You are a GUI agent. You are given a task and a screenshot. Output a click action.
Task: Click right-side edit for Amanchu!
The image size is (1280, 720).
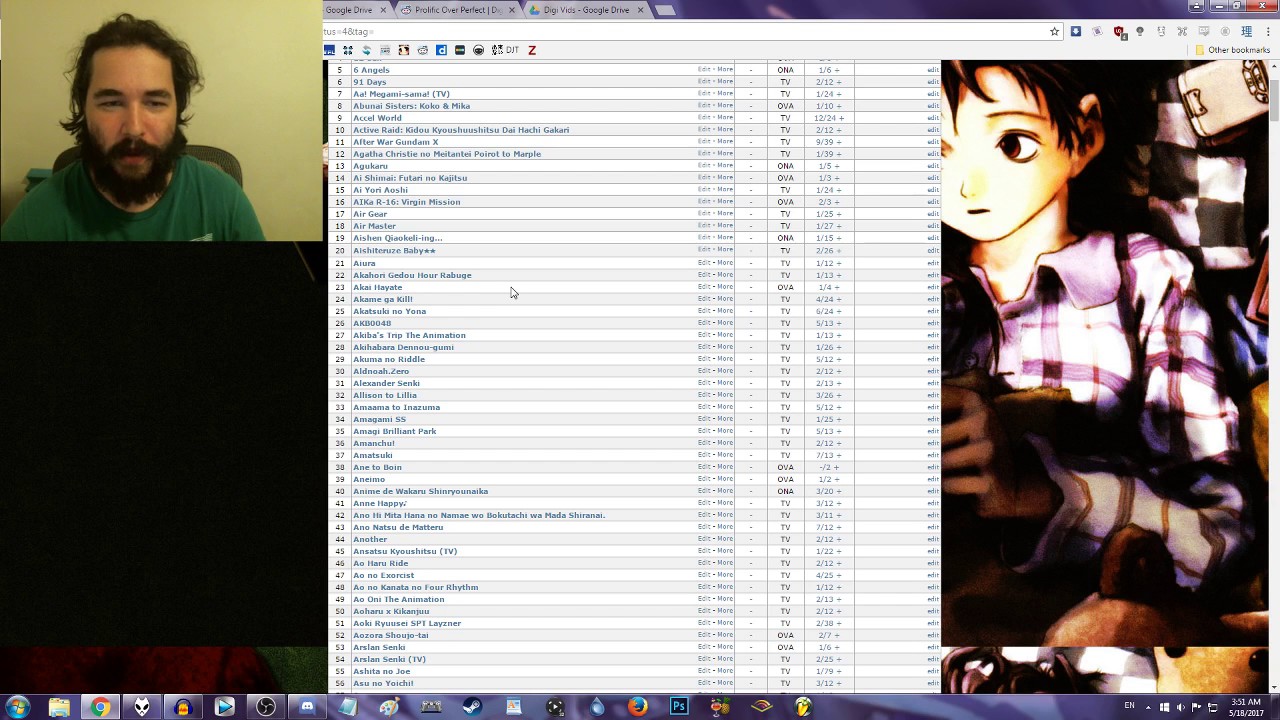coord(933,443)
